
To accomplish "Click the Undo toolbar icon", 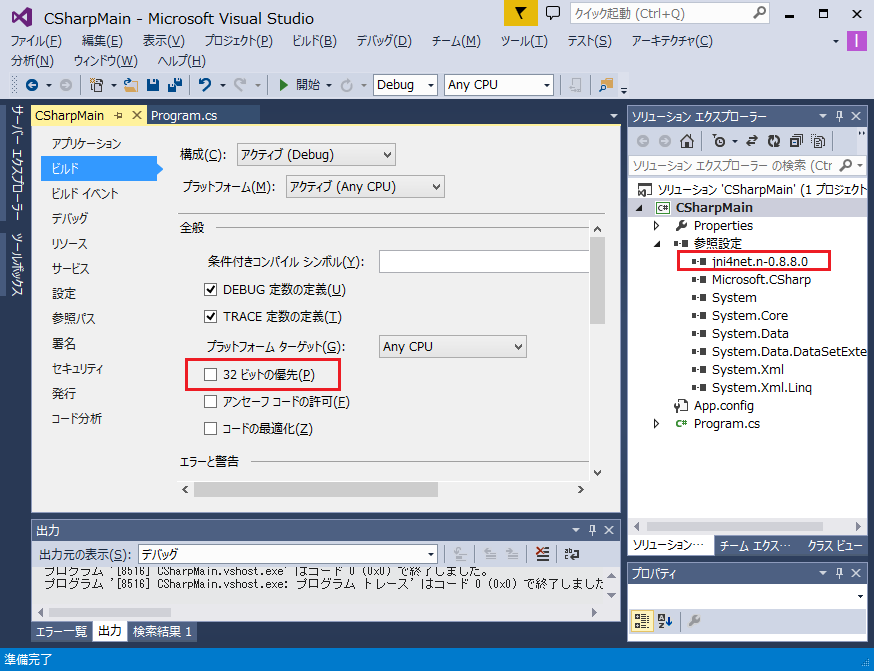I will pos(205,85).
